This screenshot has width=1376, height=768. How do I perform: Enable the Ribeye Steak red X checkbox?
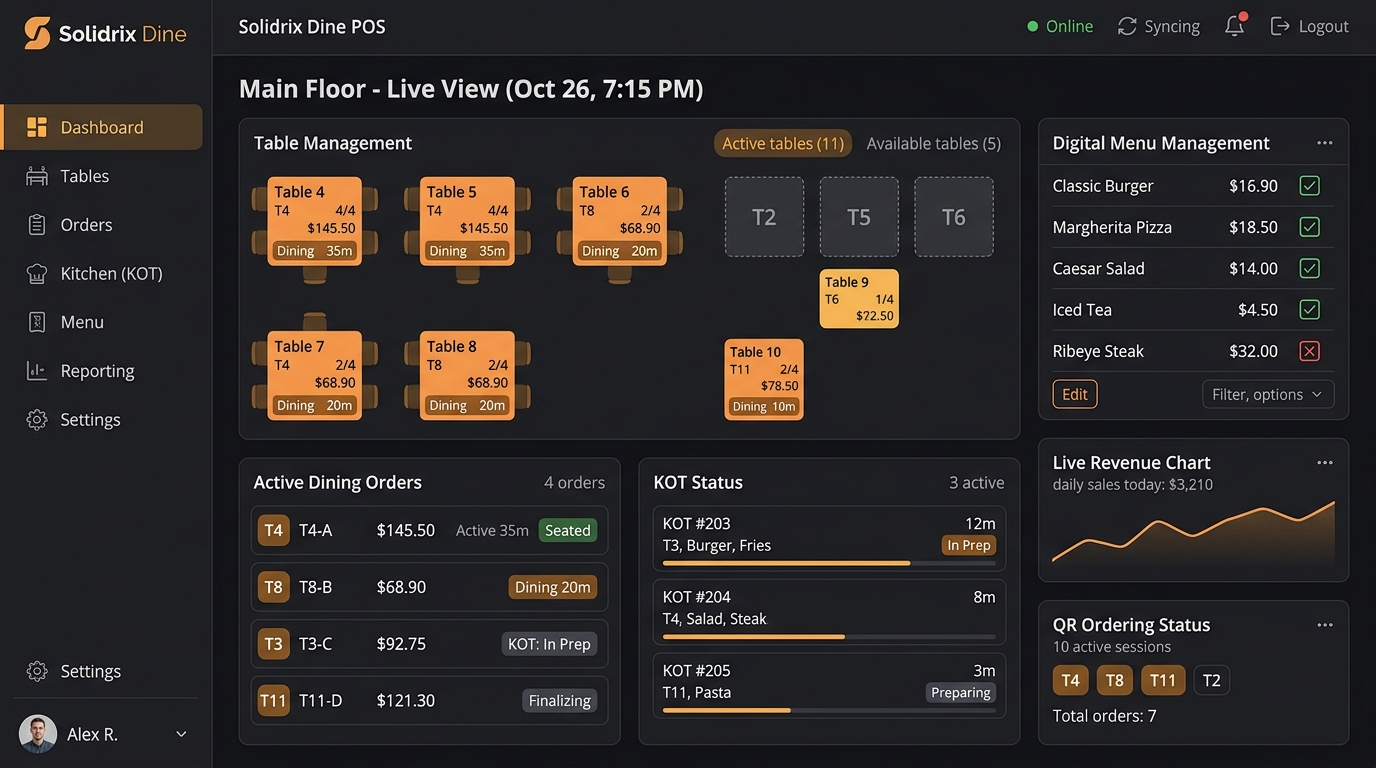point(1310,351)
